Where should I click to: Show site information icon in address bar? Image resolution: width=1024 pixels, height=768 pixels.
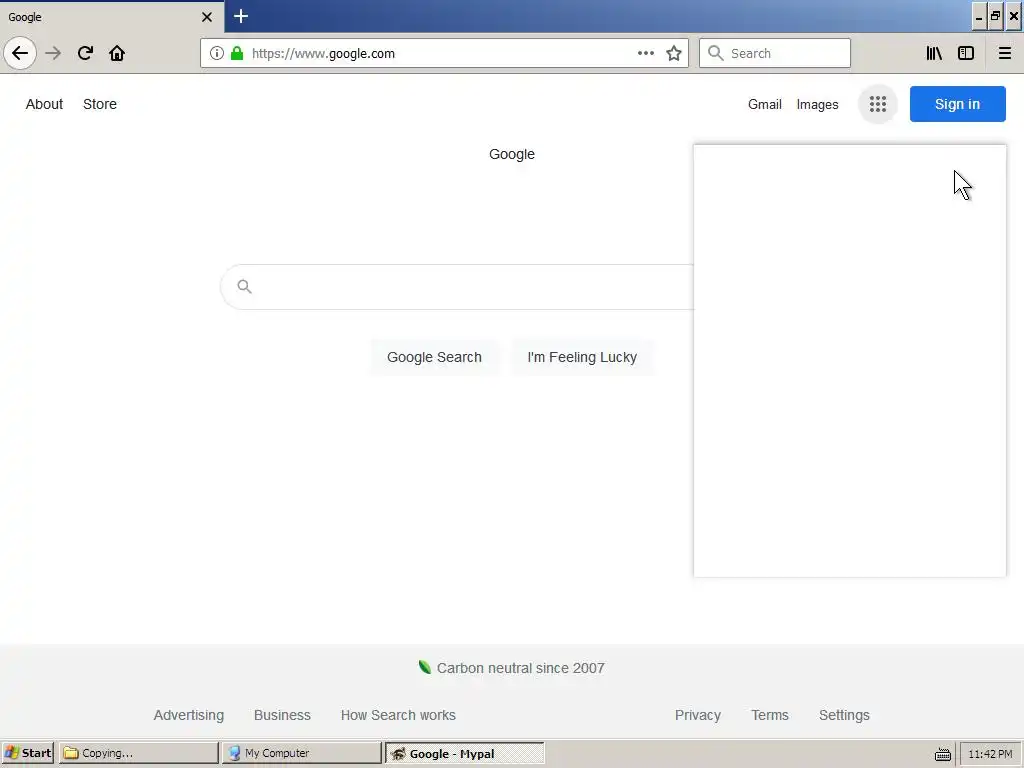coord(217,53)
